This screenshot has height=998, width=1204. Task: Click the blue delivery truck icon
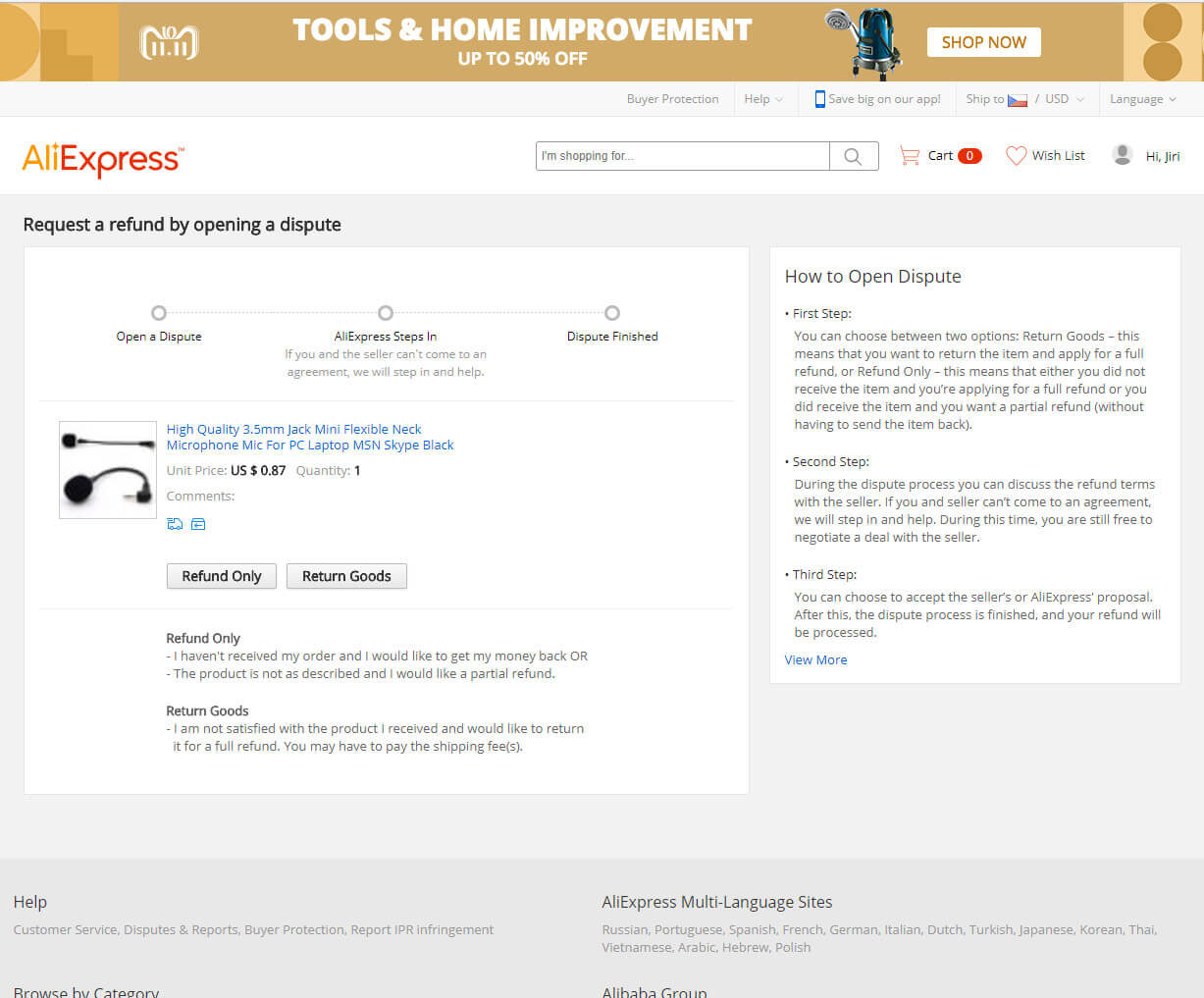click(x=175, y=524)
